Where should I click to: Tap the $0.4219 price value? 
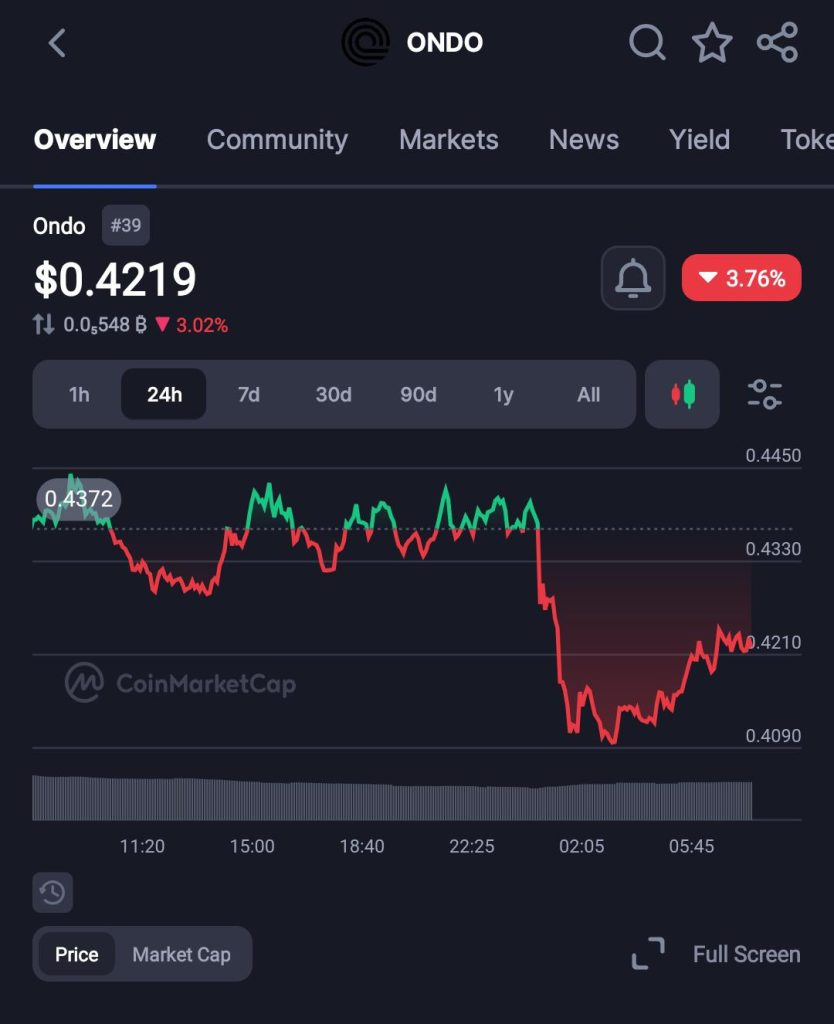(x=115, y=279)
